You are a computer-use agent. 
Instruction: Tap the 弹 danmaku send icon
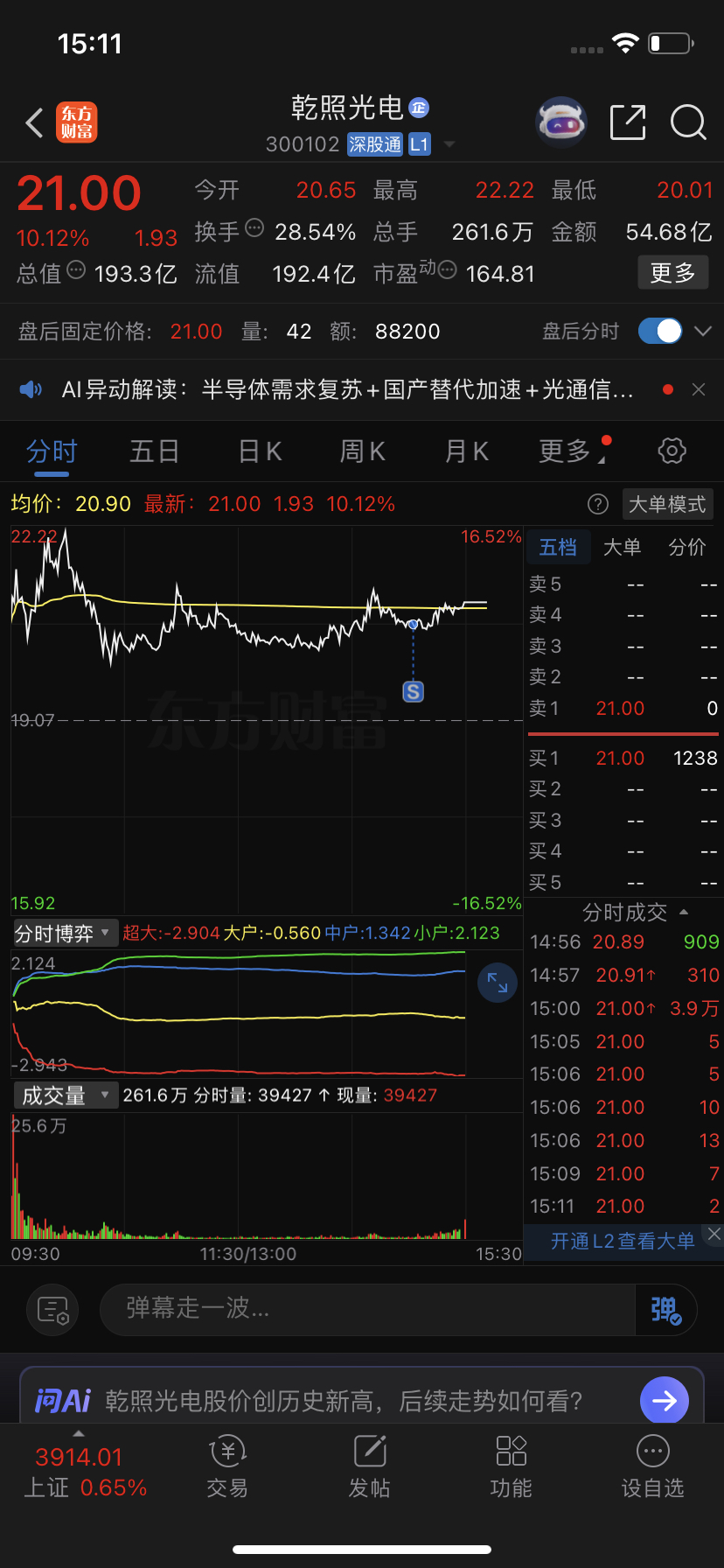click(x=665, y=1310)
